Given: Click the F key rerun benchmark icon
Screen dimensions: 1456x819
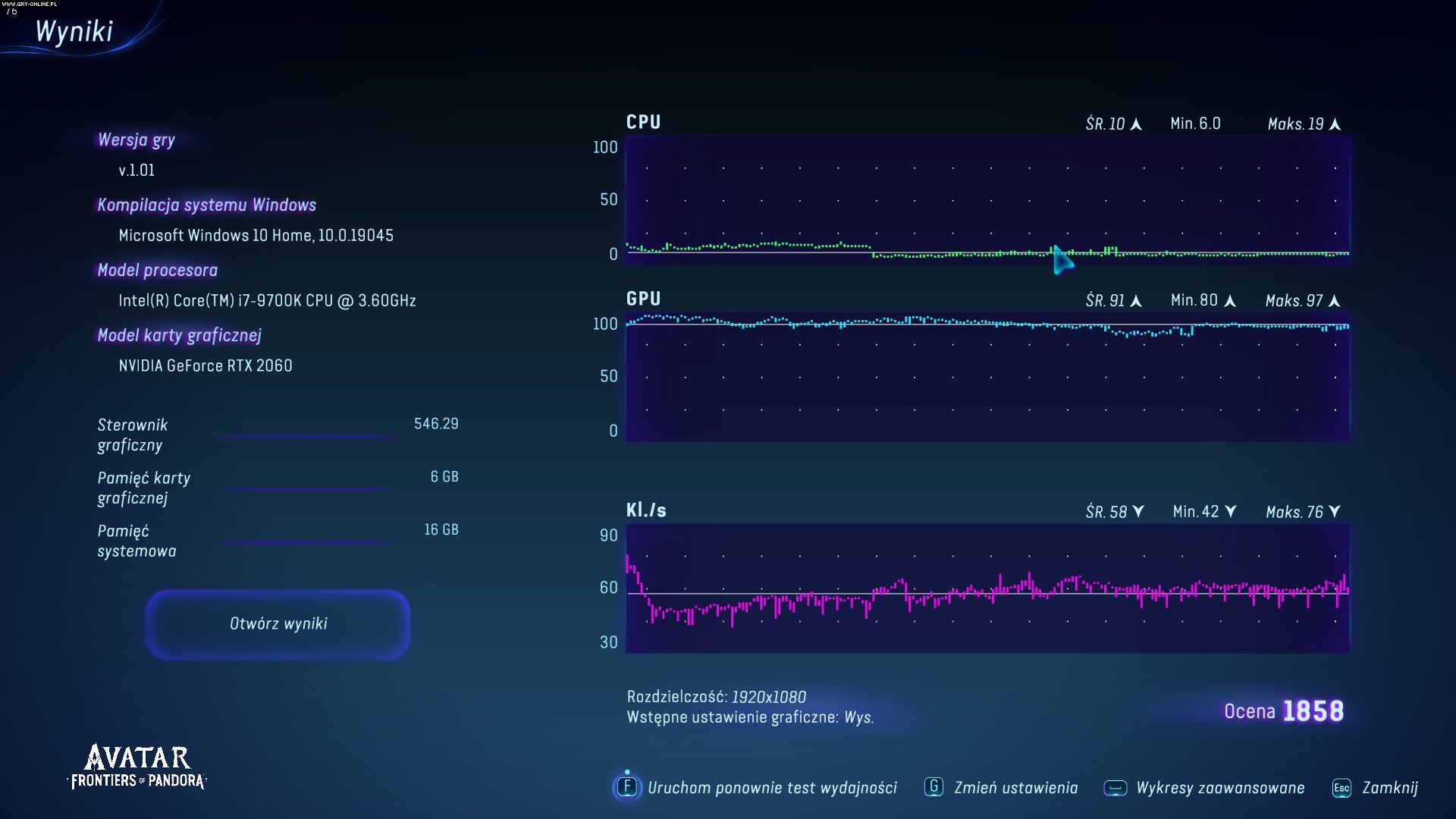Looking at the screenshot, I should (626, 787).
